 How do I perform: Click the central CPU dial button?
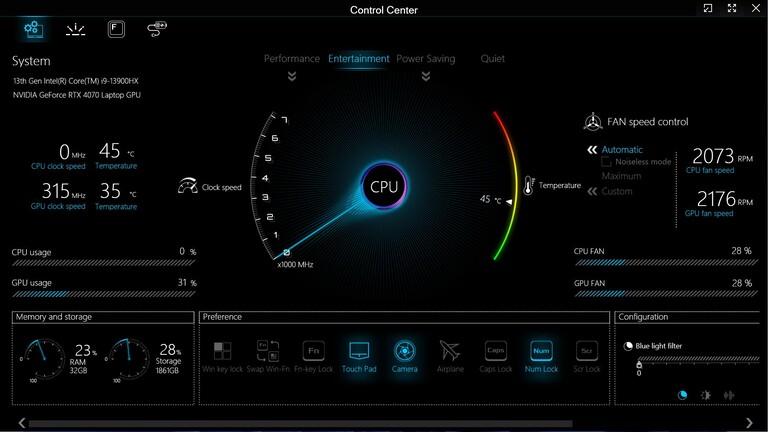384,187
